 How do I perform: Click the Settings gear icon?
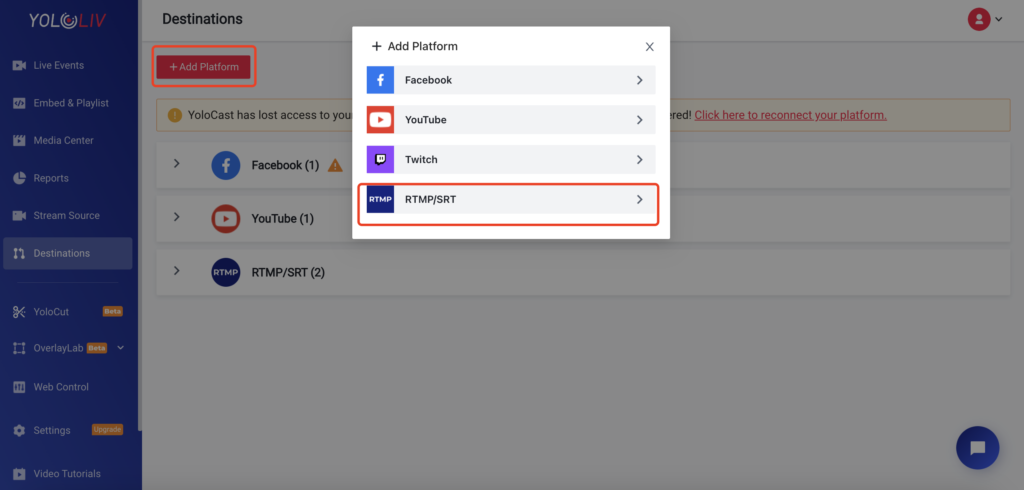(19, 430)
